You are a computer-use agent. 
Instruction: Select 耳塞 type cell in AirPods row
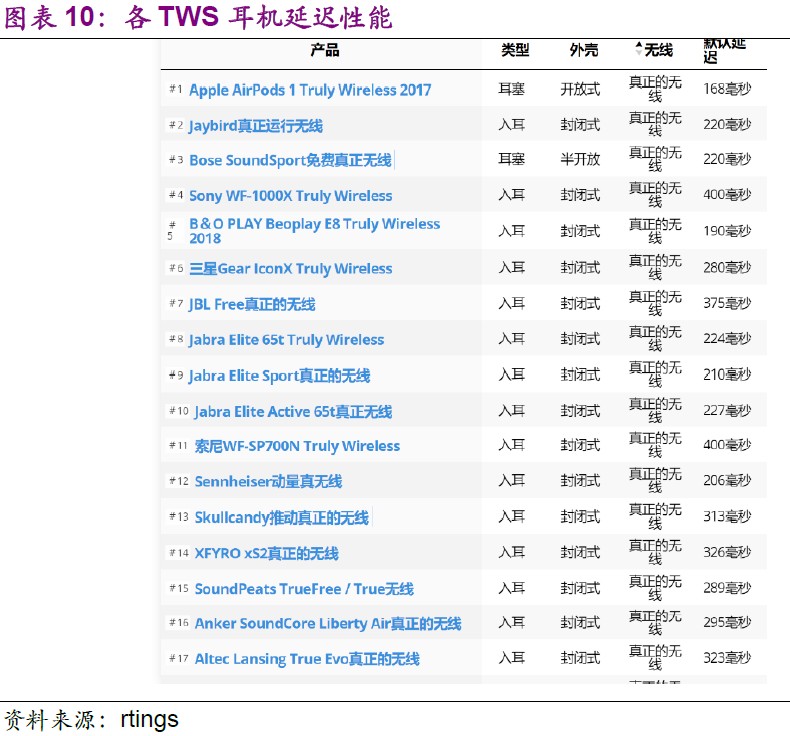click(x=512, y=89)
